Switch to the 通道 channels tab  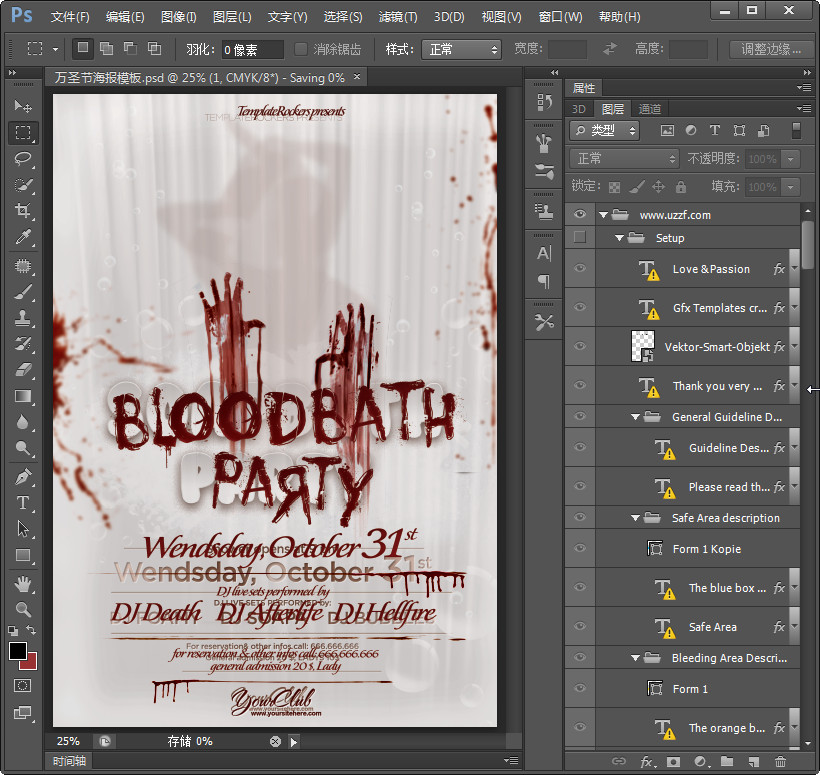click(650, 109)
